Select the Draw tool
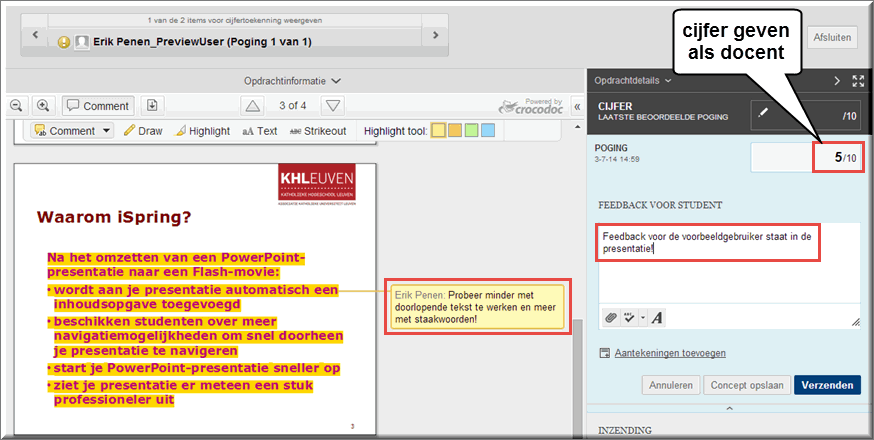The width and height of the screenshot is (874, 440). 143,131
